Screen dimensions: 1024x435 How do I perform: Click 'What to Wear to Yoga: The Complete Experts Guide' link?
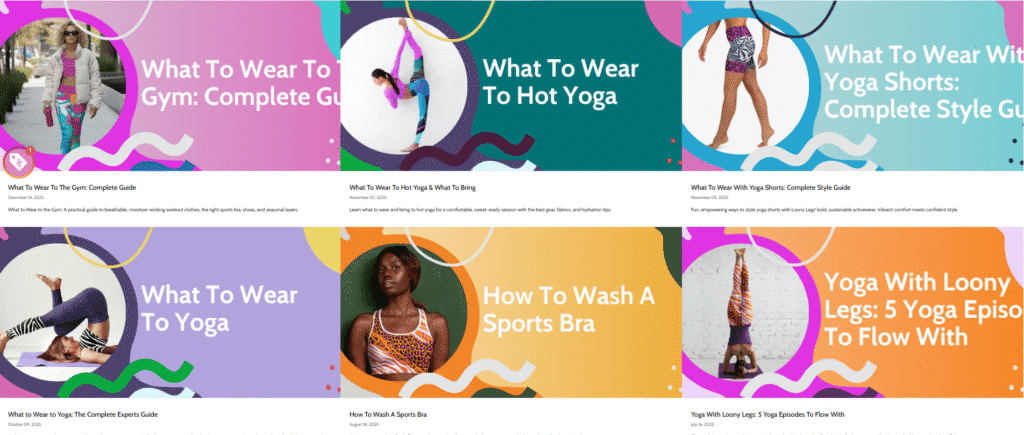pyautogui.click(x=83, y=414)
